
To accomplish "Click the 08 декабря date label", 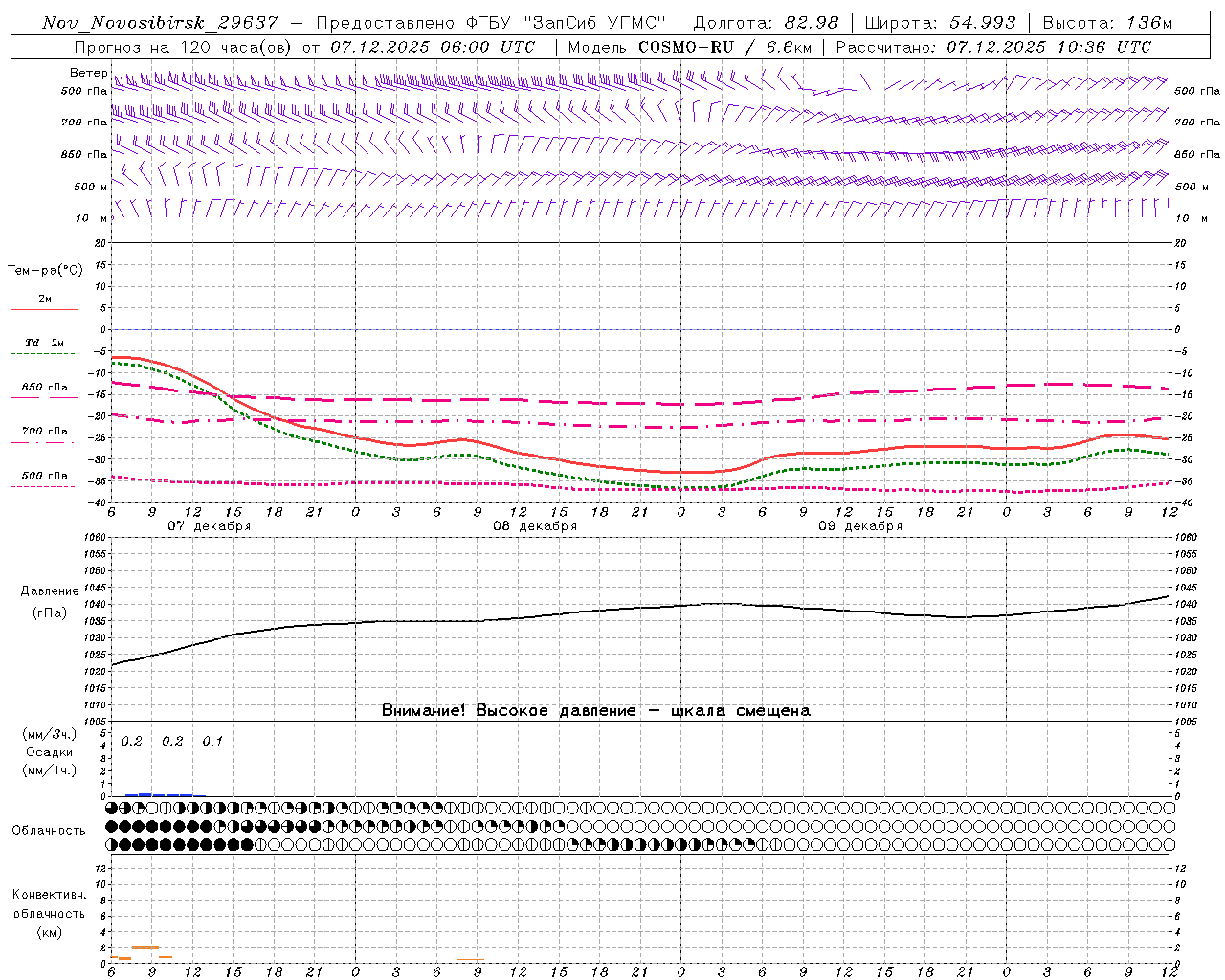I will 535,526.
